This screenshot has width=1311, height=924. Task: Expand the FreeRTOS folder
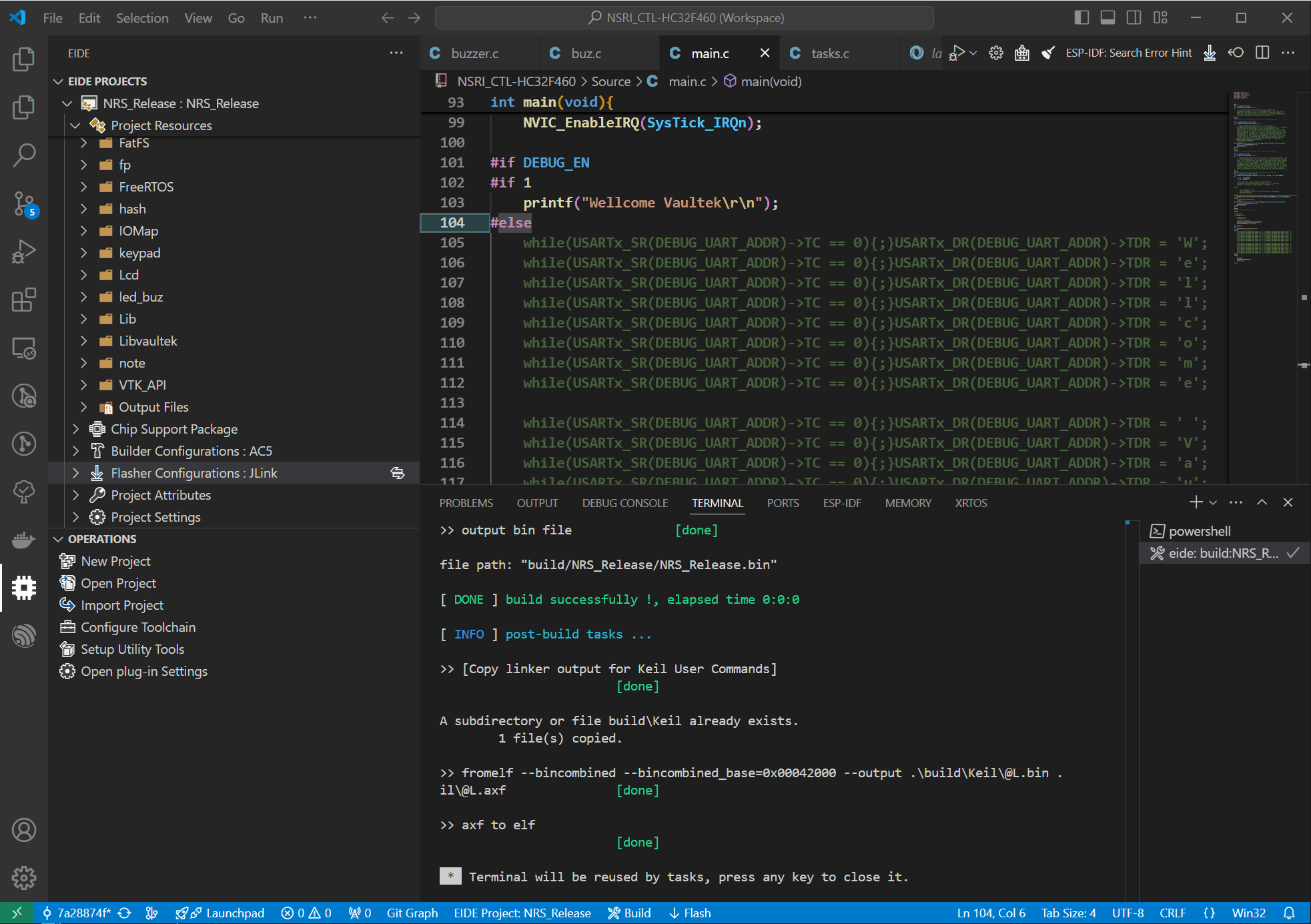[83, 187]
